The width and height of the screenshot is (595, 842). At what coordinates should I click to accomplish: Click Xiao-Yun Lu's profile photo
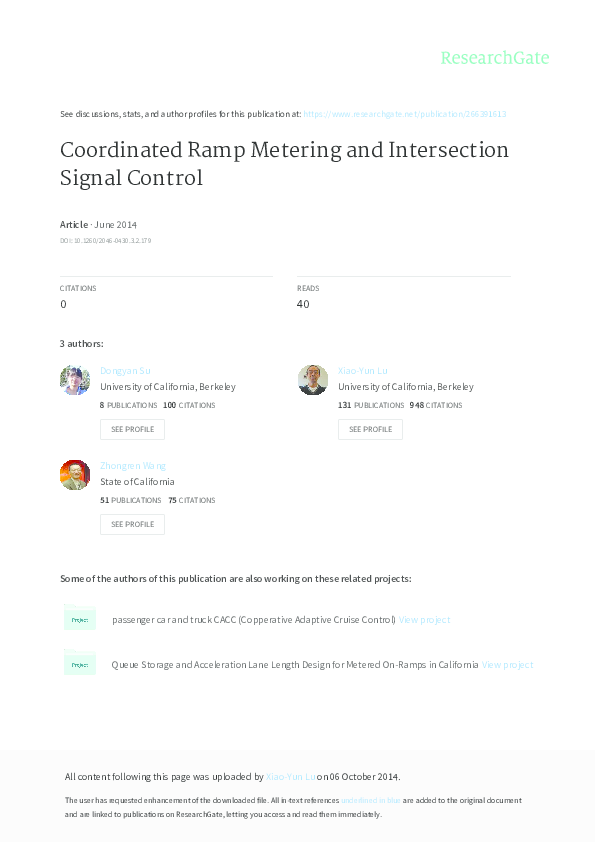(x=313, y=380)
